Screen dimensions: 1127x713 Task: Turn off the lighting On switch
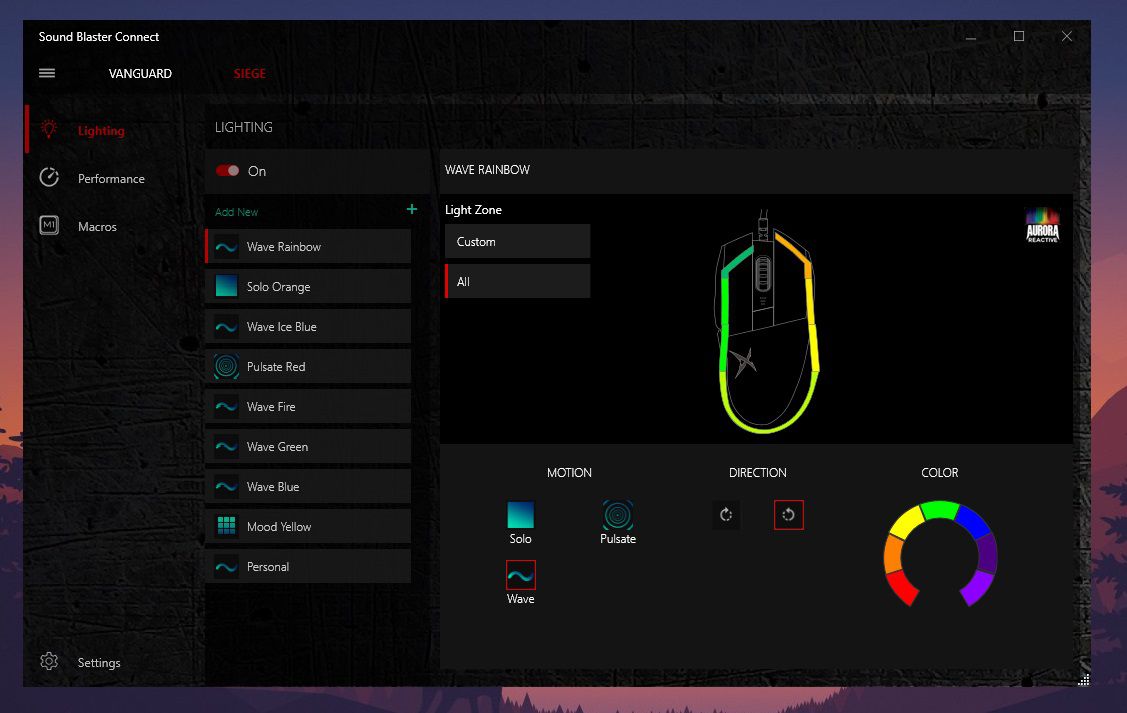(x=227, y=170)
